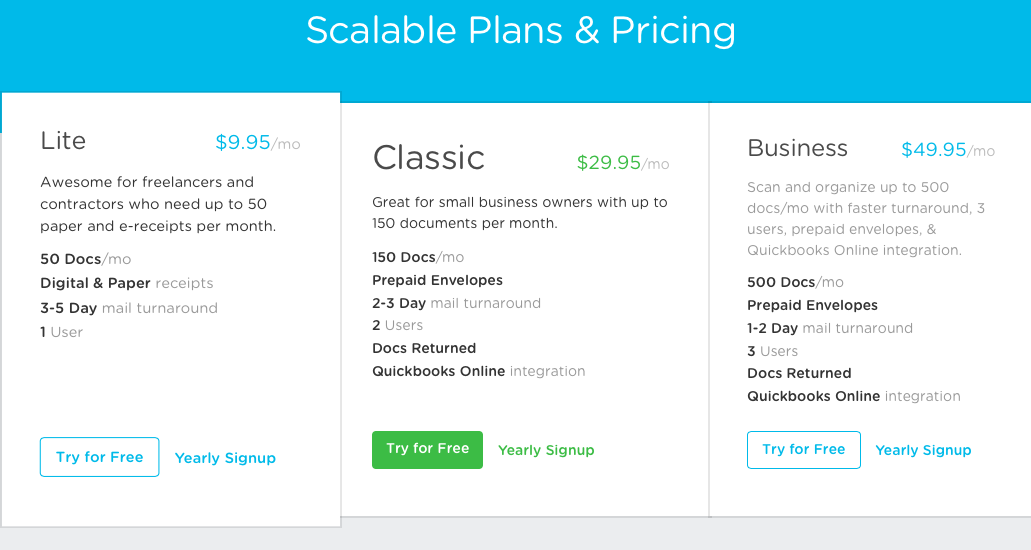Open Yearly Signup for Lite plan
The image size is (1031, 550).
(225, 458)
